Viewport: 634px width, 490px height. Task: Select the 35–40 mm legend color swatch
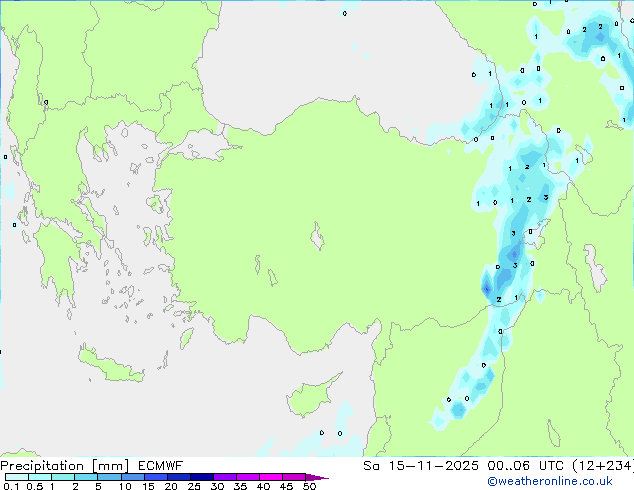(x=248, y=477)
